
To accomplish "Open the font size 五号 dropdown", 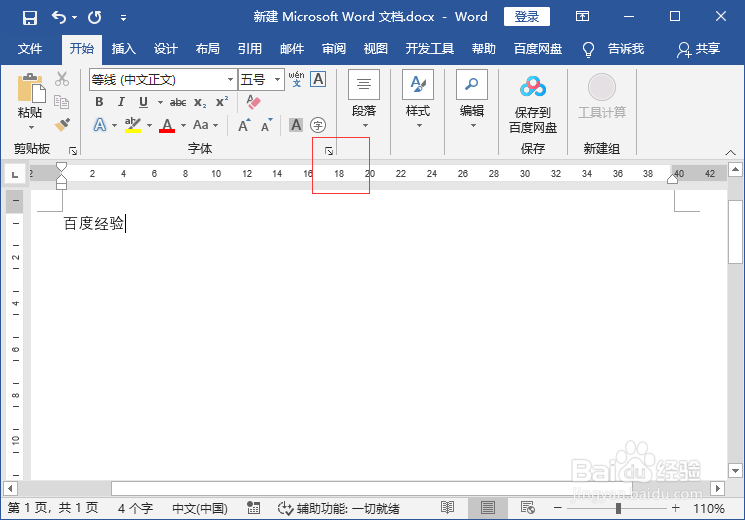I will tap(277, 79).
